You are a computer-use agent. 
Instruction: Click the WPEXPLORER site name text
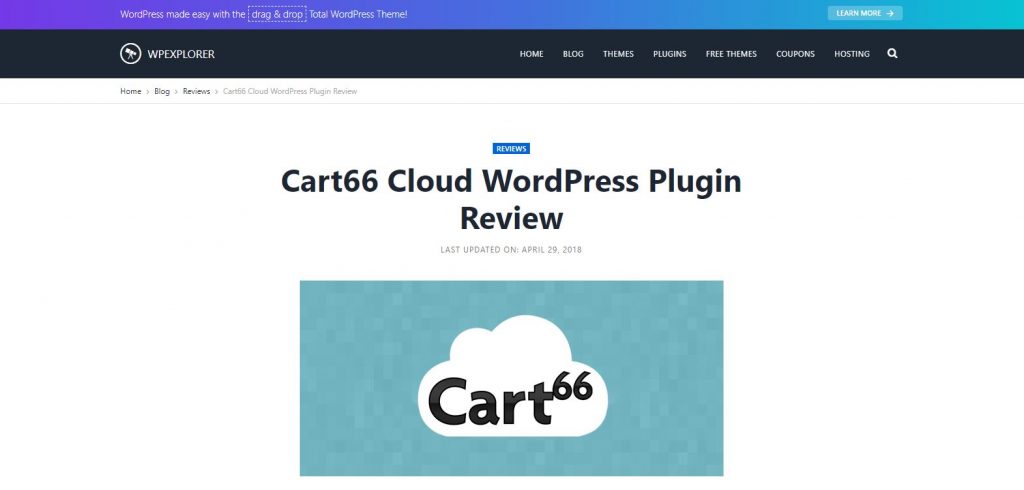(181, 54)
